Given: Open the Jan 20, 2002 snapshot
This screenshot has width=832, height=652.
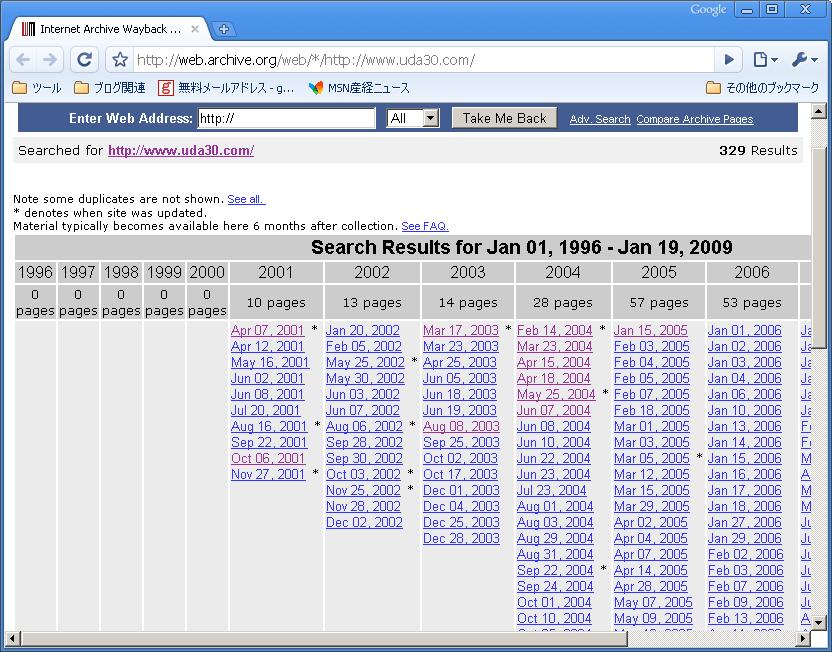Looking at the screenshot, I should coord(363,331).
